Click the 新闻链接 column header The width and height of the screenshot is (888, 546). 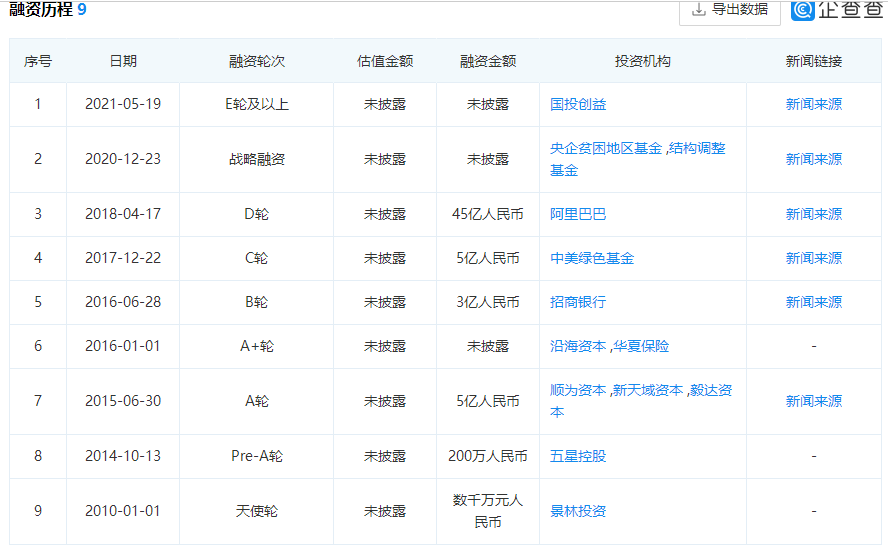pyautogui.click(x=813, y=61)
